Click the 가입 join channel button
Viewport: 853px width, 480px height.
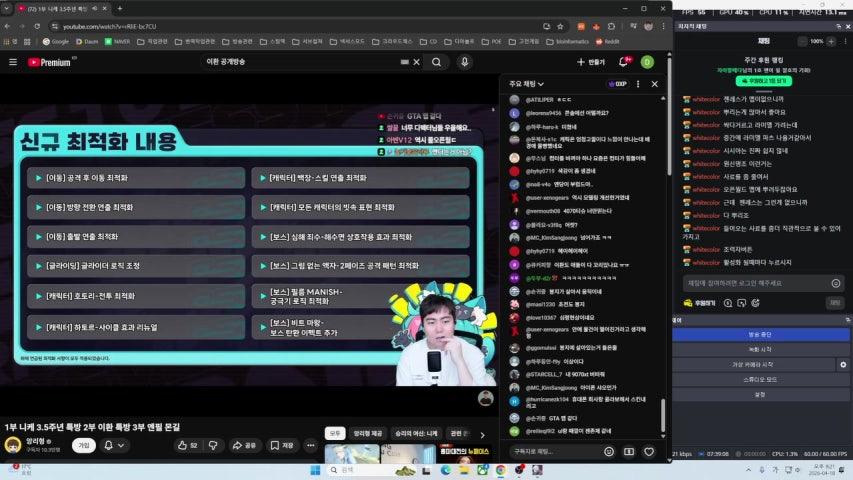click(x=84, y=445)
